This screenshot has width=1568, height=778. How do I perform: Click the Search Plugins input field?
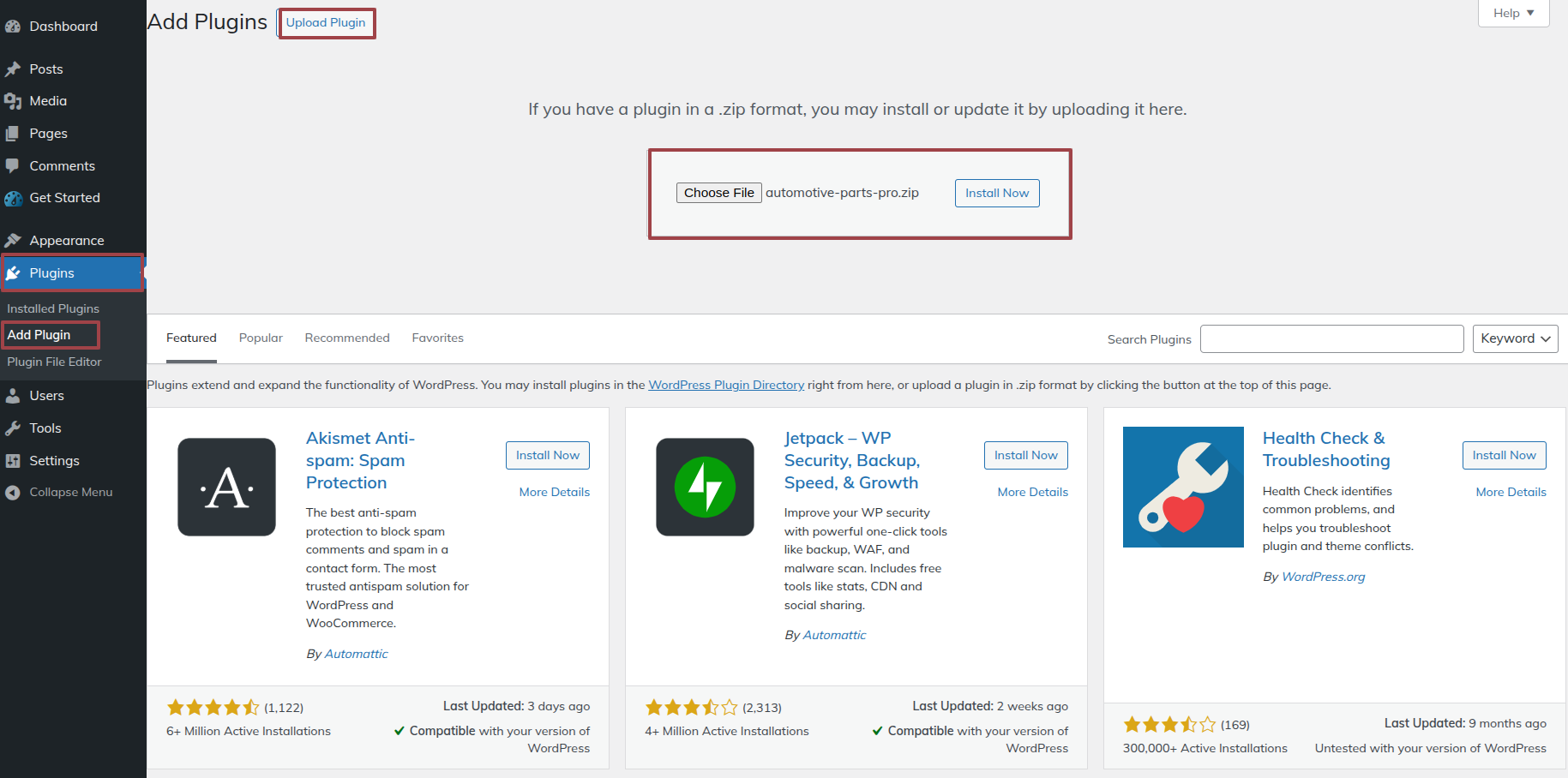[x=1332, y=338]
